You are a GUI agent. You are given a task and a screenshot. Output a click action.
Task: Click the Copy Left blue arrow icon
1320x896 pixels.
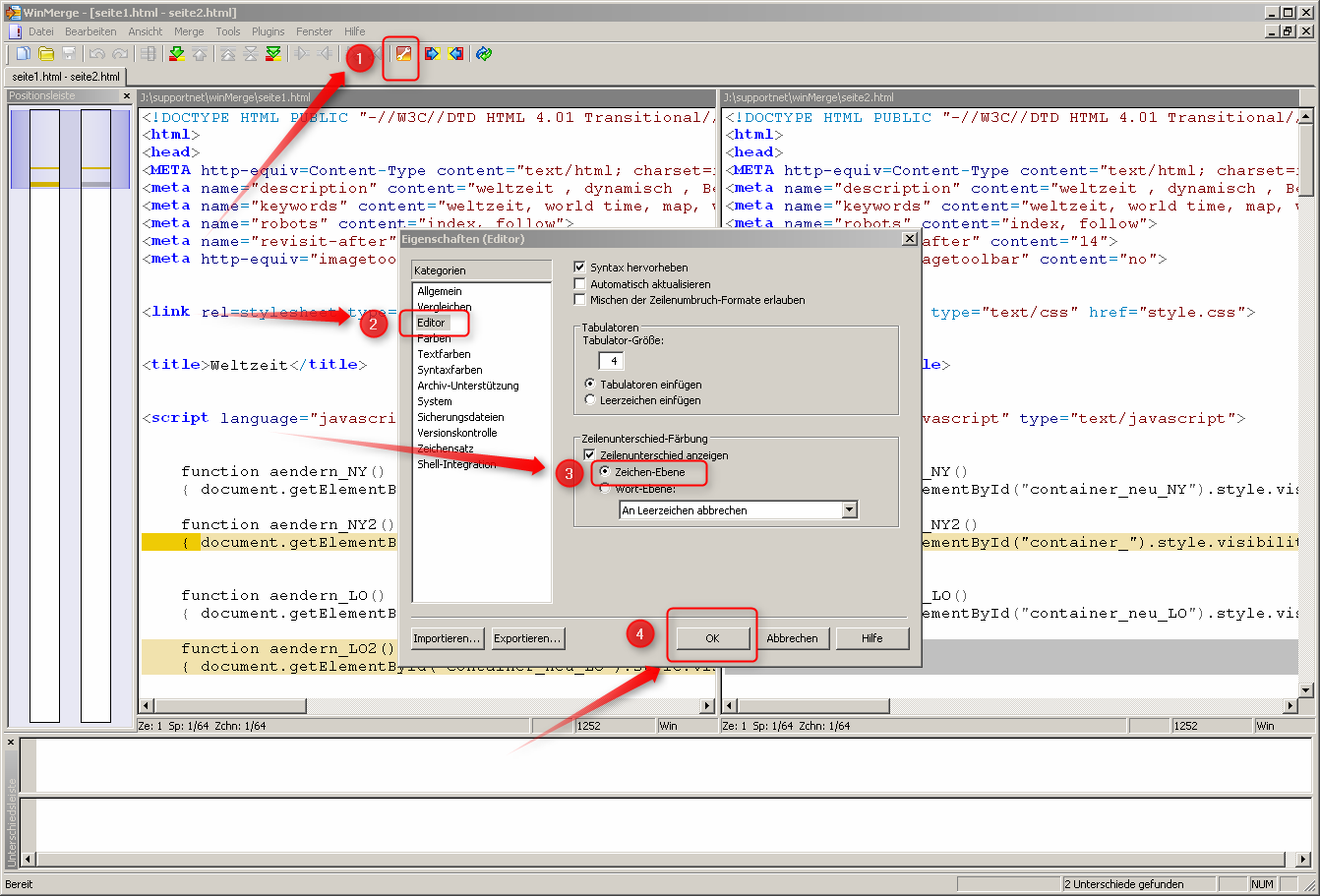pos(454,53)
